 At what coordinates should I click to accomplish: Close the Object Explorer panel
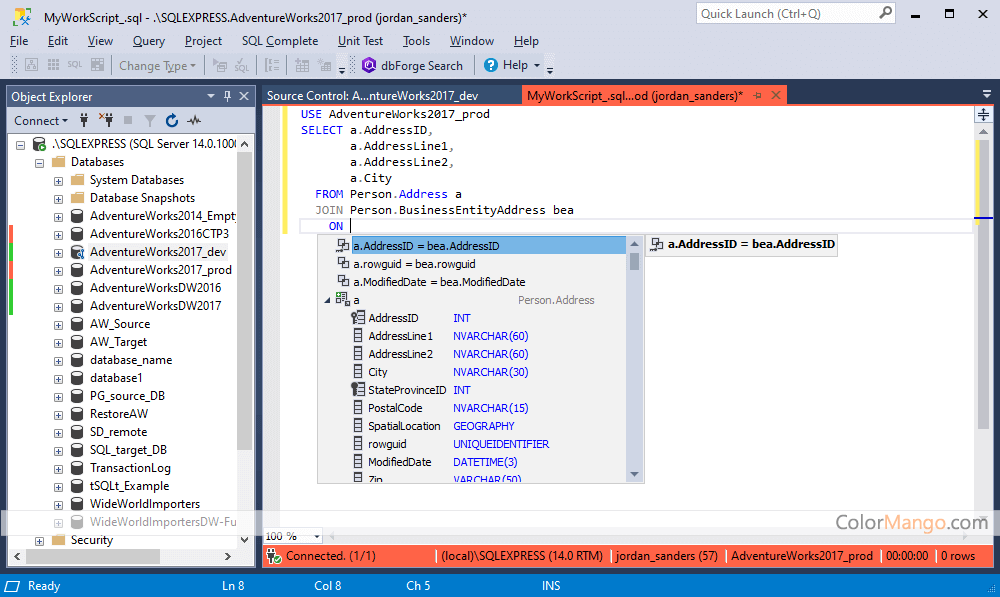coord(244,96)
